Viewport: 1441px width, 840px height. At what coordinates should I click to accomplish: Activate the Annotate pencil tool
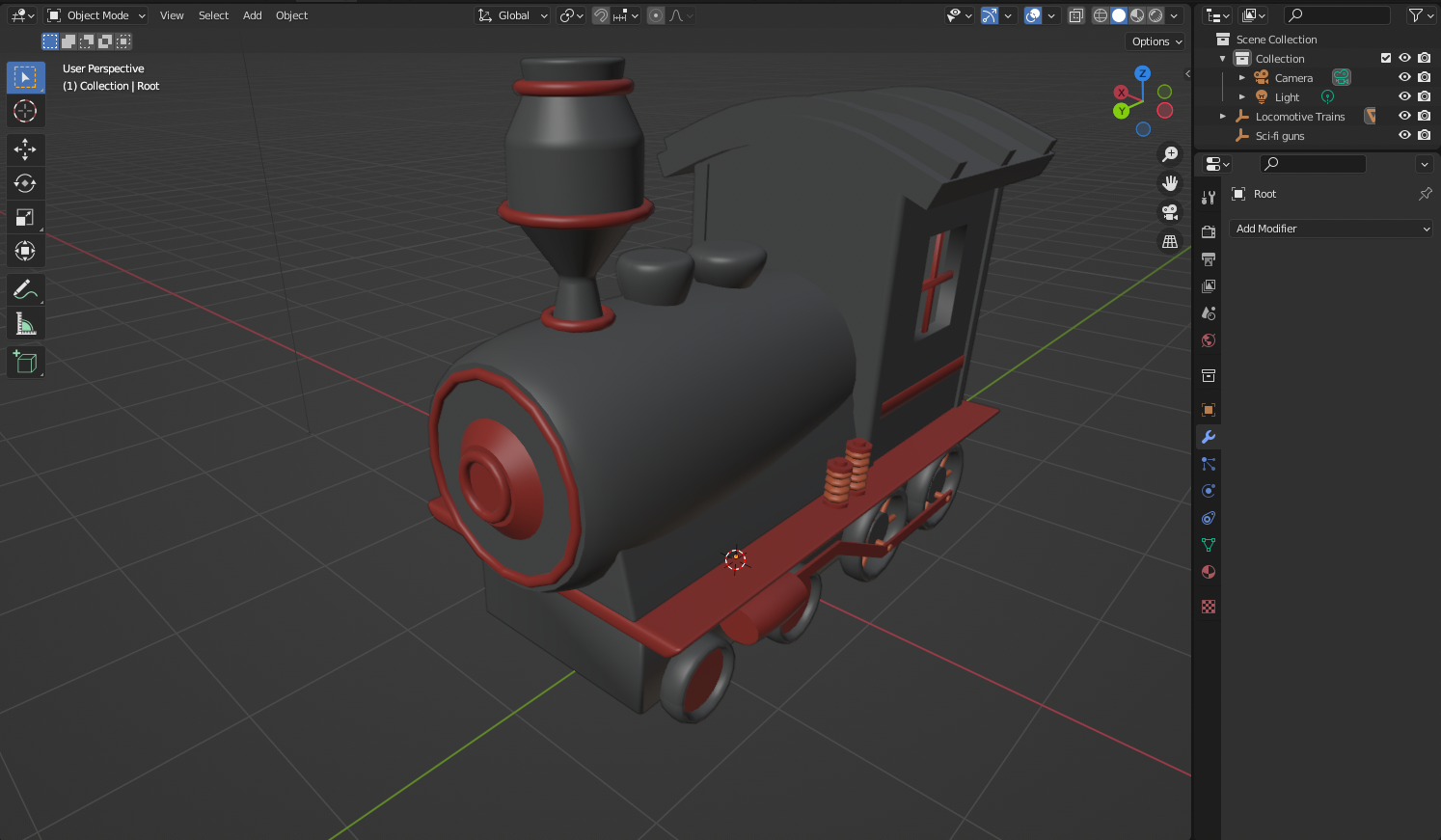(25, 289)
